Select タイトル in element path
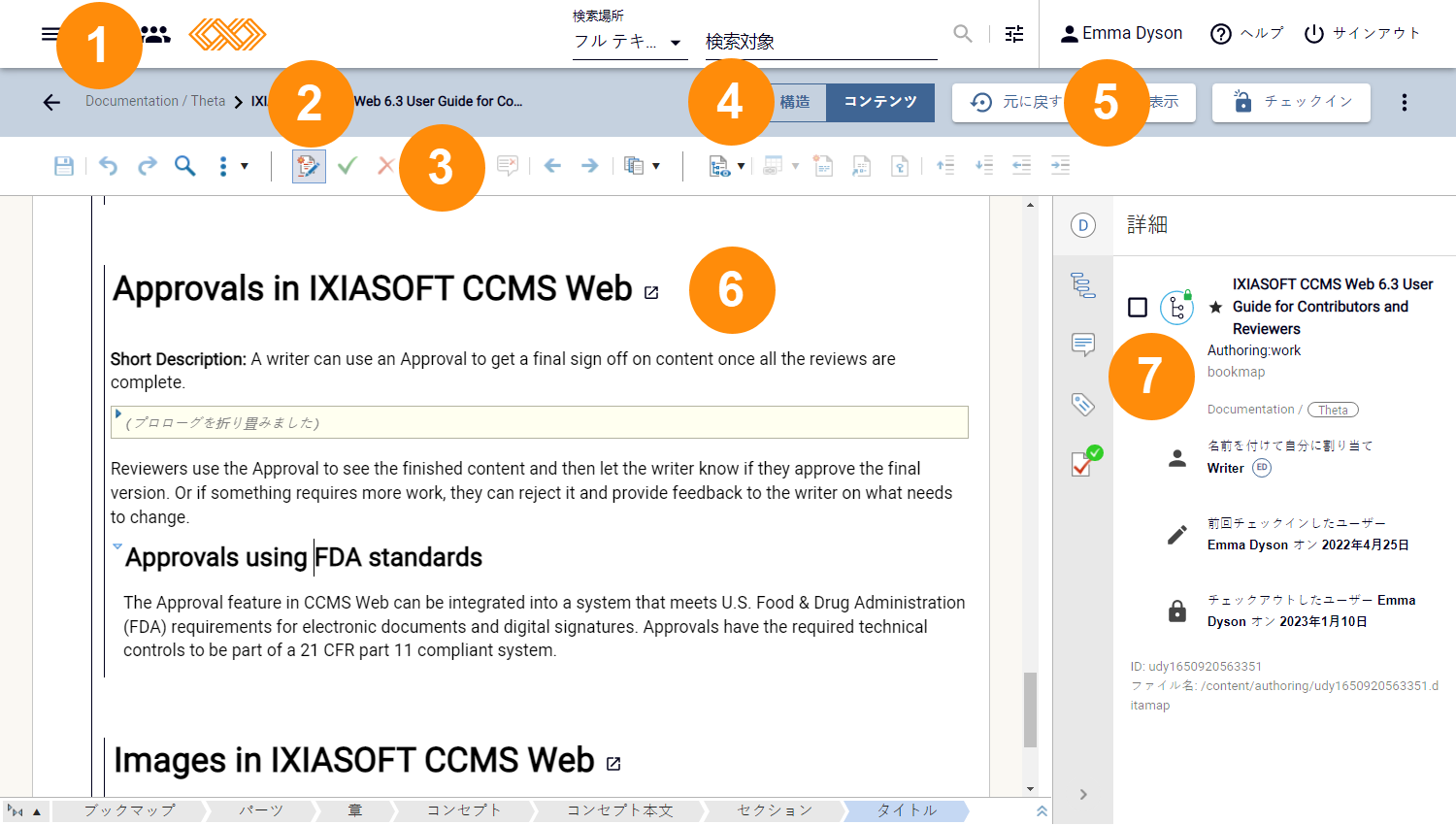The image size is (1456, 825). 907,810
